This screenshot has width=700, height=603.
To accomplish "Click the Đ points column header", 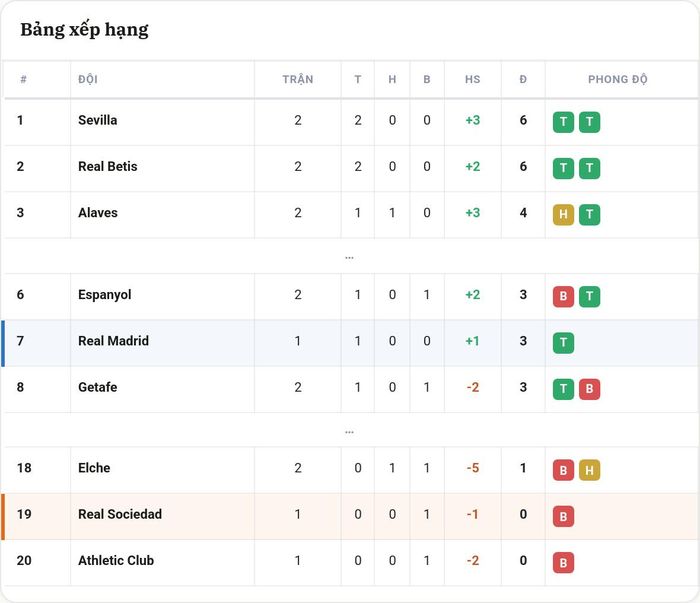I will tap(523, 79).
